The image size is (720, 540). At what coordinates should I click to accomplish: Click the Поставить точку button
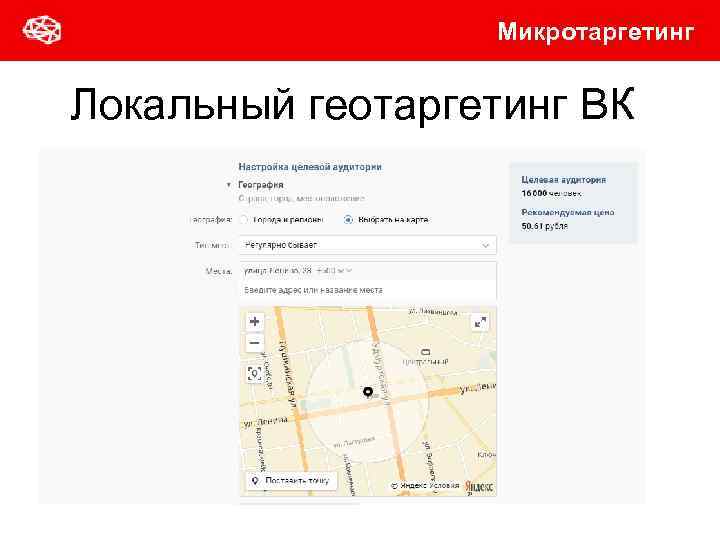pos(292,481)
